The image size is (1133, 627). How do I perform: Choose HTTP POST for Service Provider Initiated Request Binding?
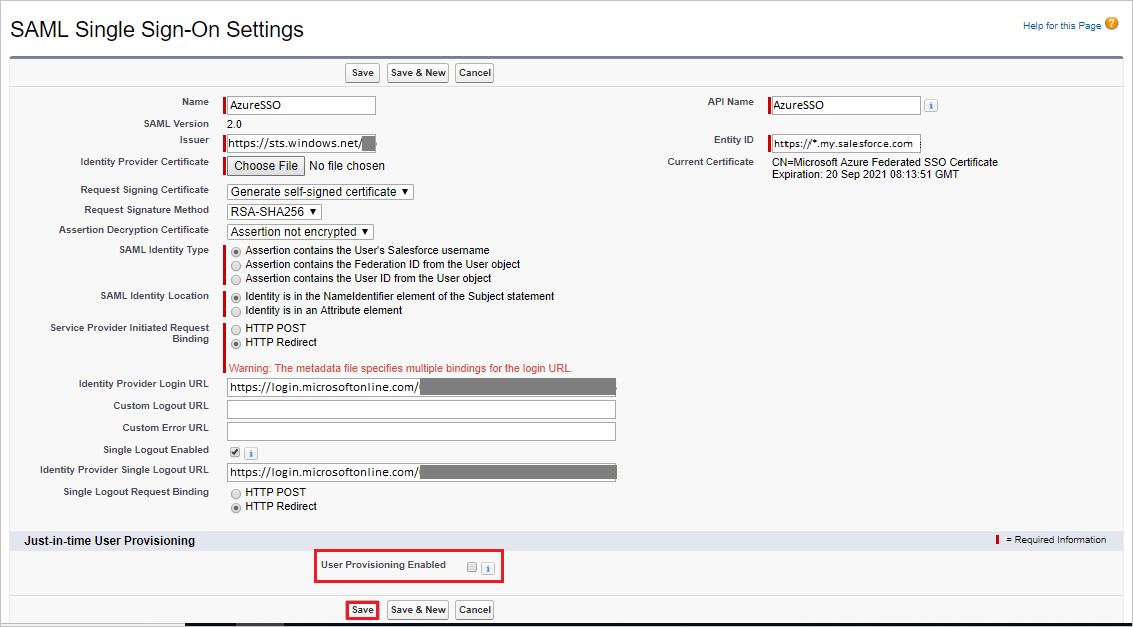point(234,328)
